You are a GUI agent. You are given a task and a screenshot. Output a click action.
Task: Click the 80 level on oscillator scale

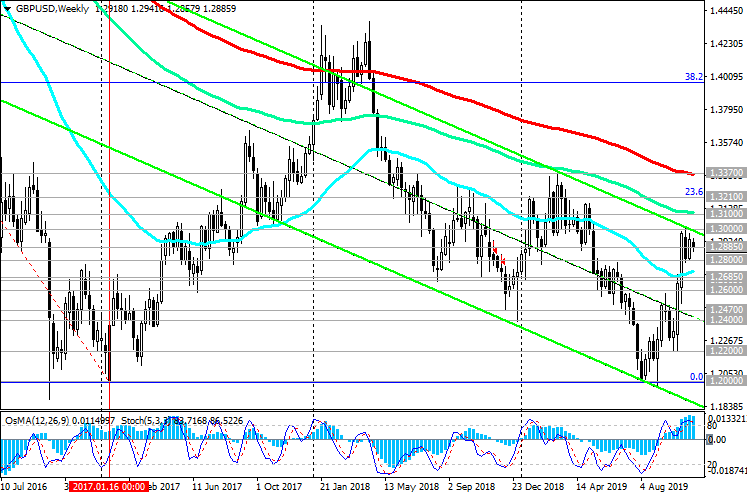pos(712,426)
